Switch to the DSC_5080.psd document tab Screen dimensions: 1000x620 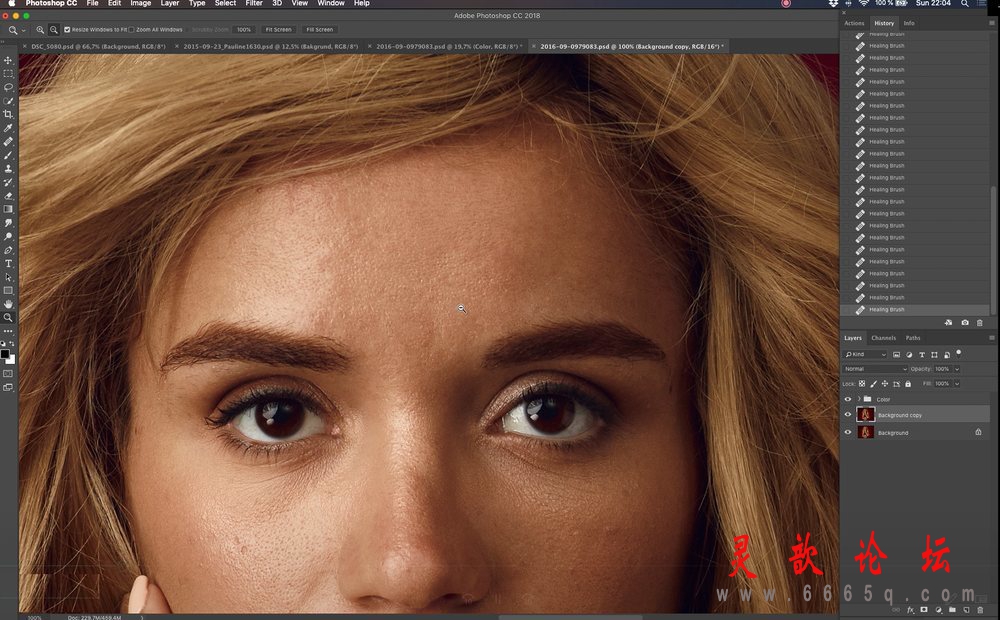coord(98,47)
